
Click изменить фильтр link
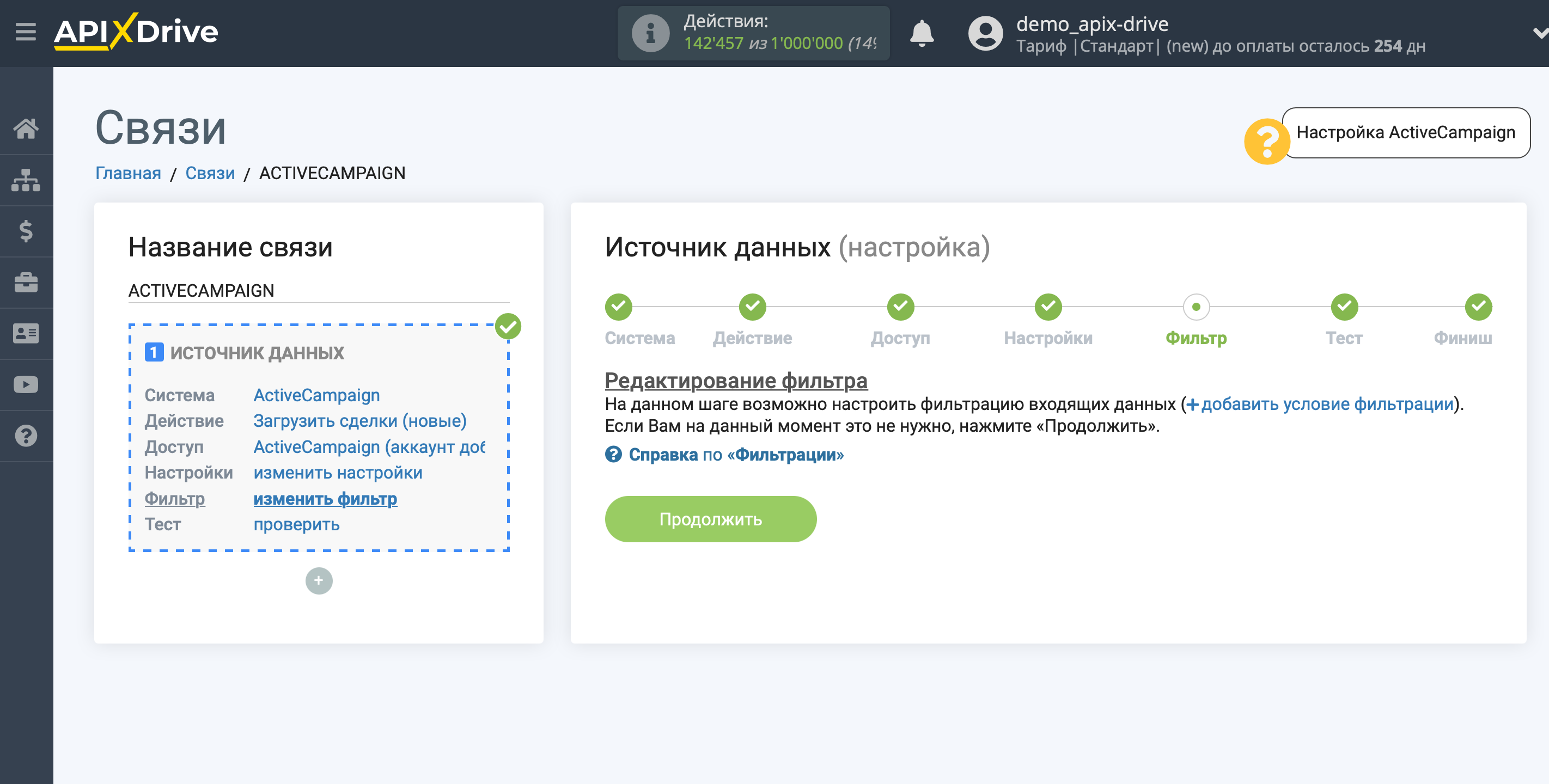325,498
